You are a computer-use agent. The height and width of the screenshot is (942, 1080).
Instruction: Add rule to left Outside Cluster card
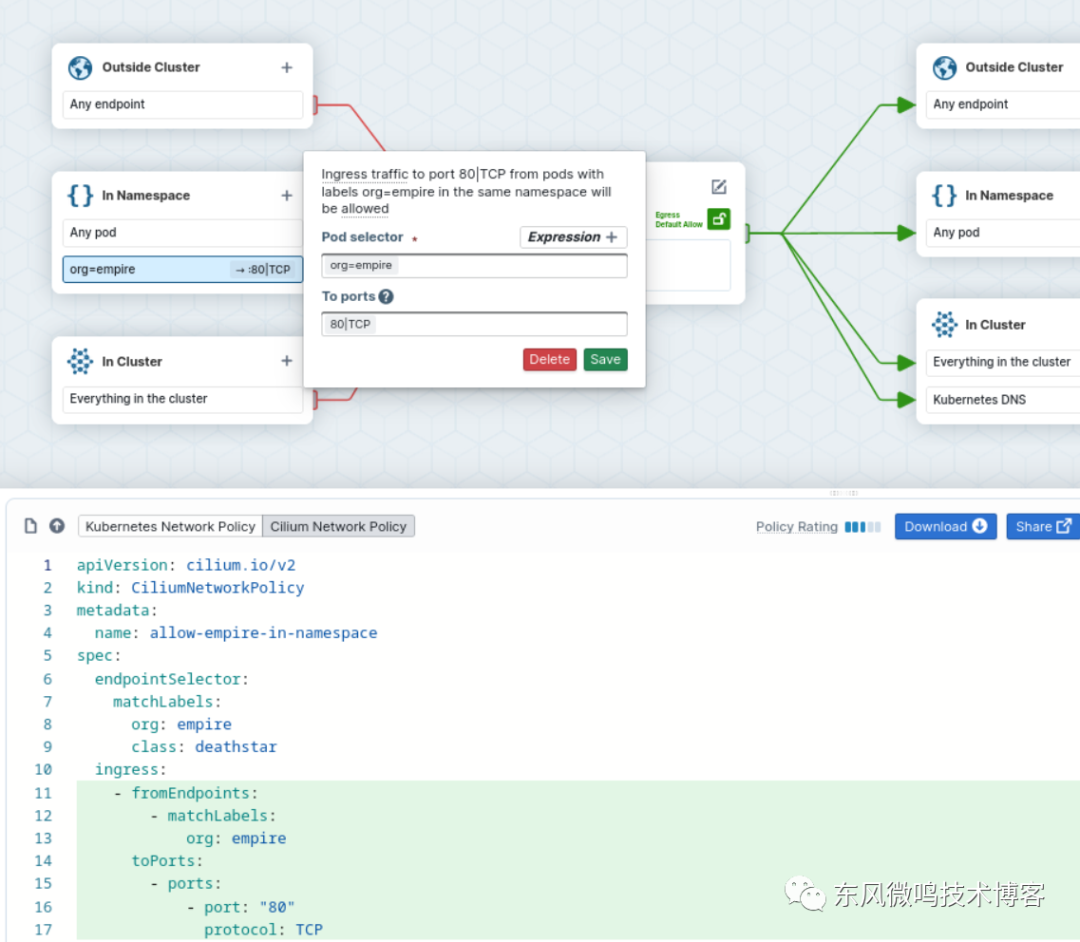click(287, 67)
